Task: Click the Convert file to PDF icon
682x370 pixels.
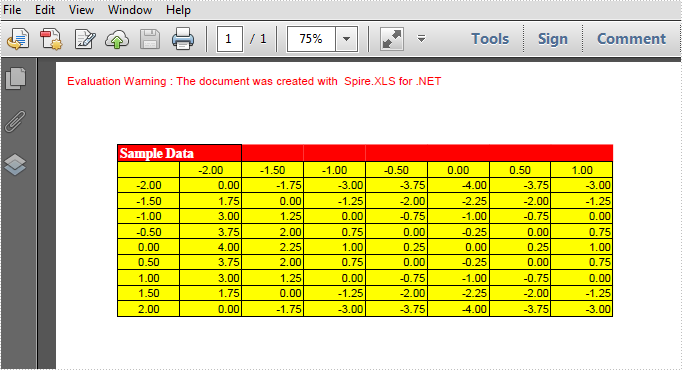Action: (51, 39)
